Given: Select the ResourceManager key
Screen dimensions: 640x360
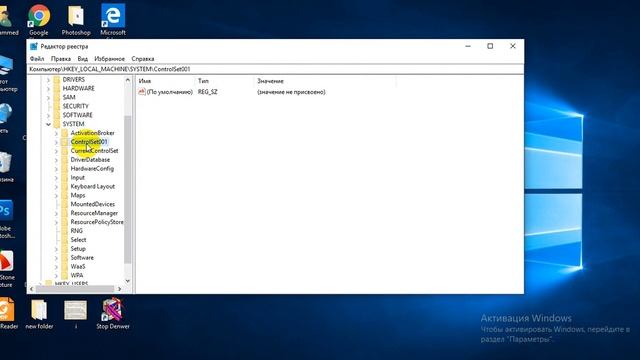Looking at the screenshot, I should point(94,213).
